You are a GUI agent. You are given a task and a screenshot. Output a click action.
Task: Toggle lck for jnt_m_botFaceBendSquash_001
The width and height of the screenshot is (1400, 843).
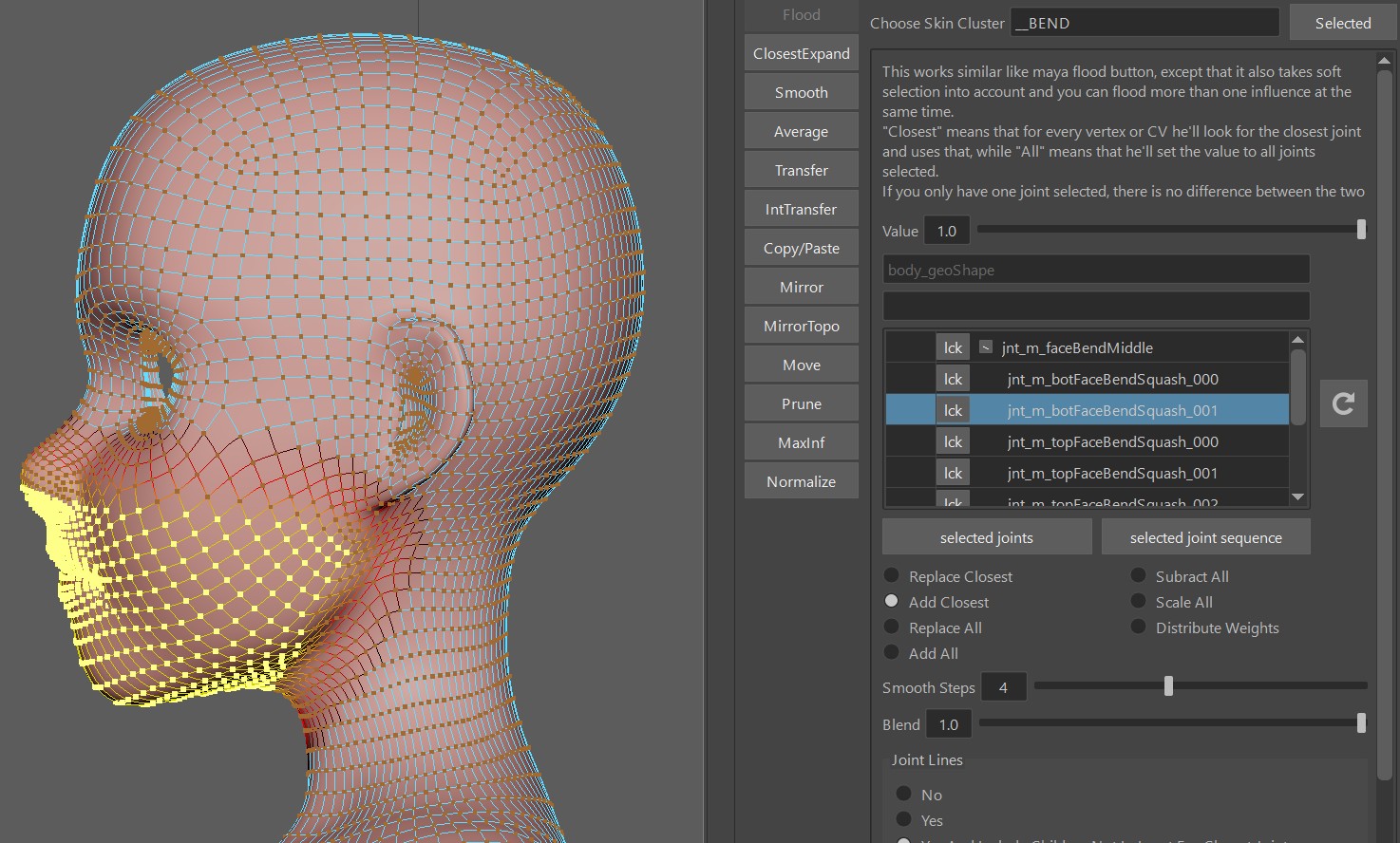pyautogui.click(x=953, y=410)
